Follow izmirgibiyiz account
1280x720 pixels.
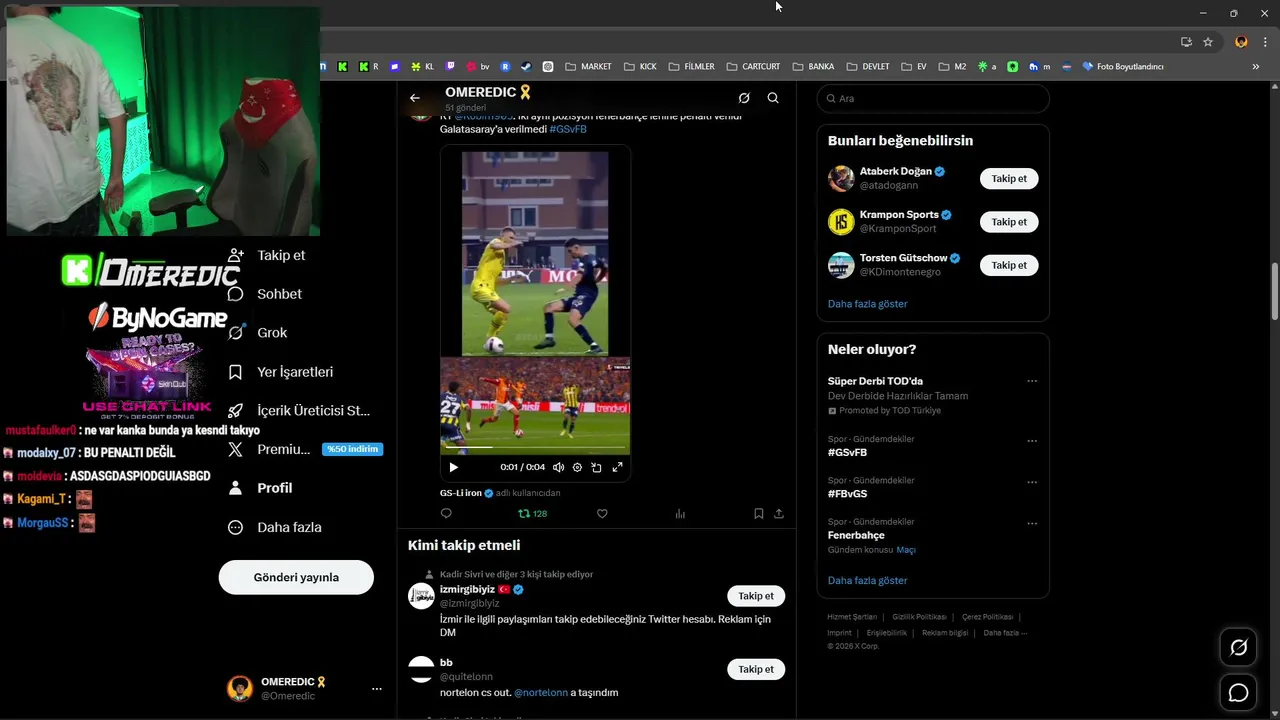coord(756,596)
